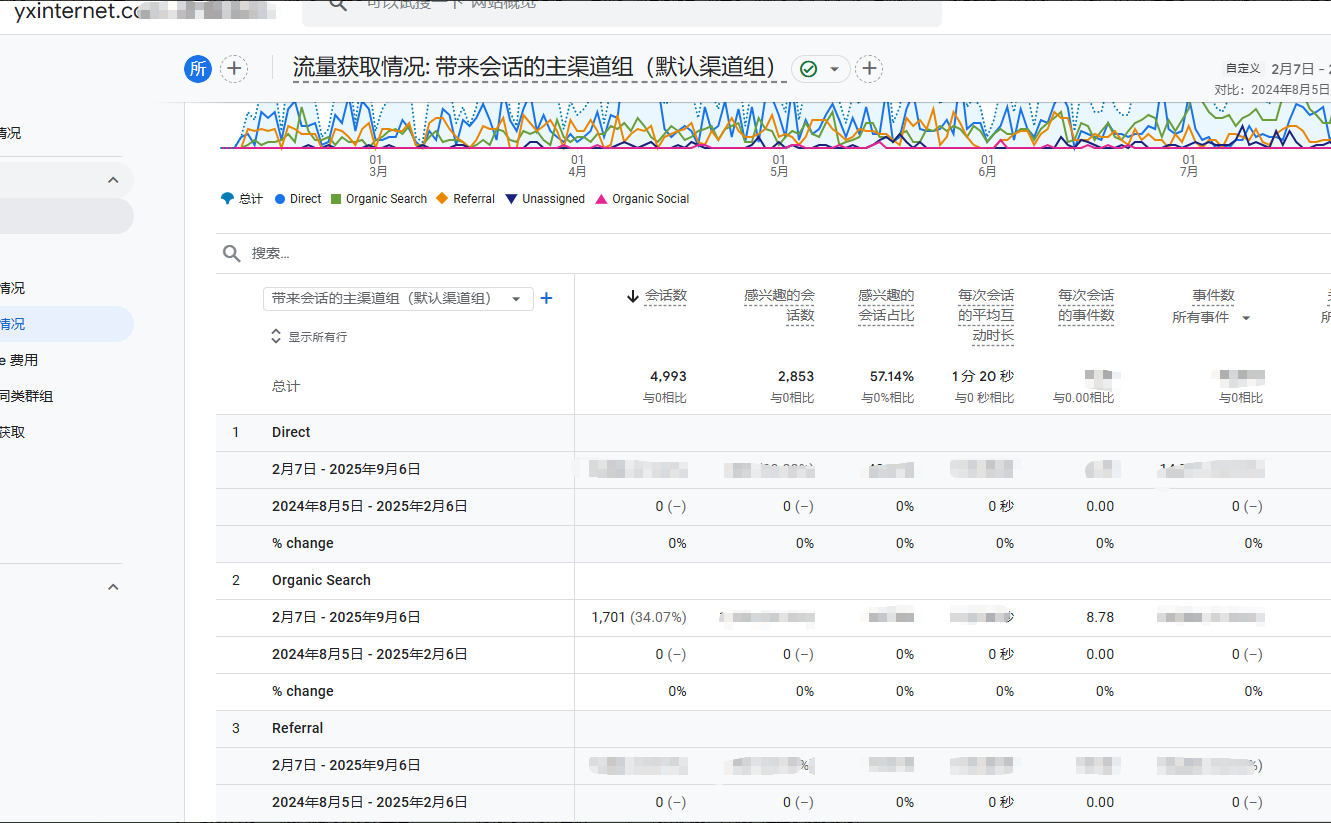Viewport: 1331px width, 823px height.
Task: Click the blue '所' all-users segment badge
Action: [198, 68]
